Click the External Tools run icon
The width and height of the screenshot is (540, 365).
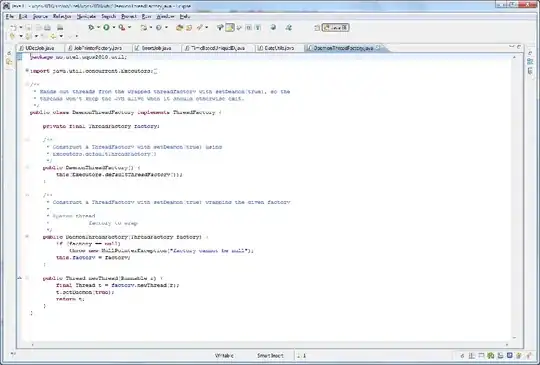tap(122, 28)
